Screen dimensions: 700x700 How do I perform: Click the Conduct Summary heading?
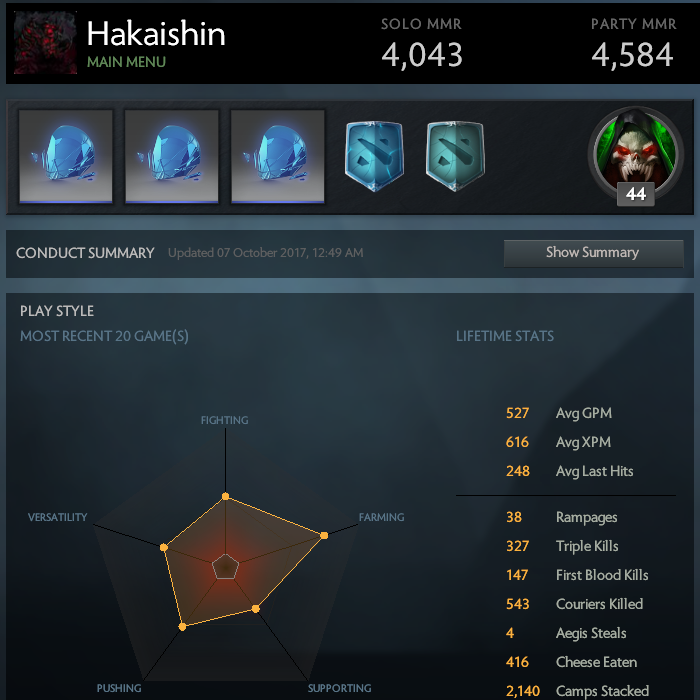(85, 253)
